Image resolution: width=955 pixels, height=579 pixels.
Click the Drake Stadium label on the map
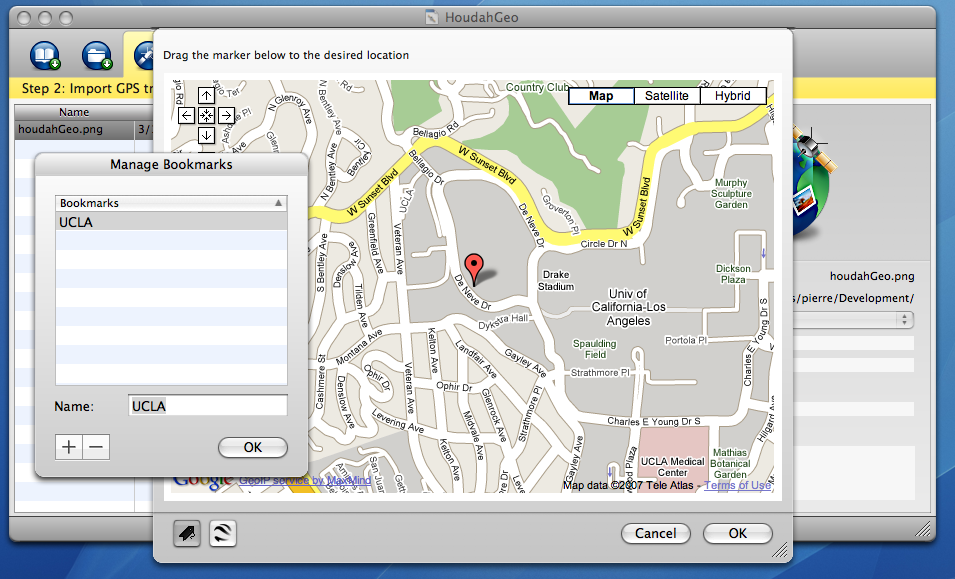(x=556, y=281)
